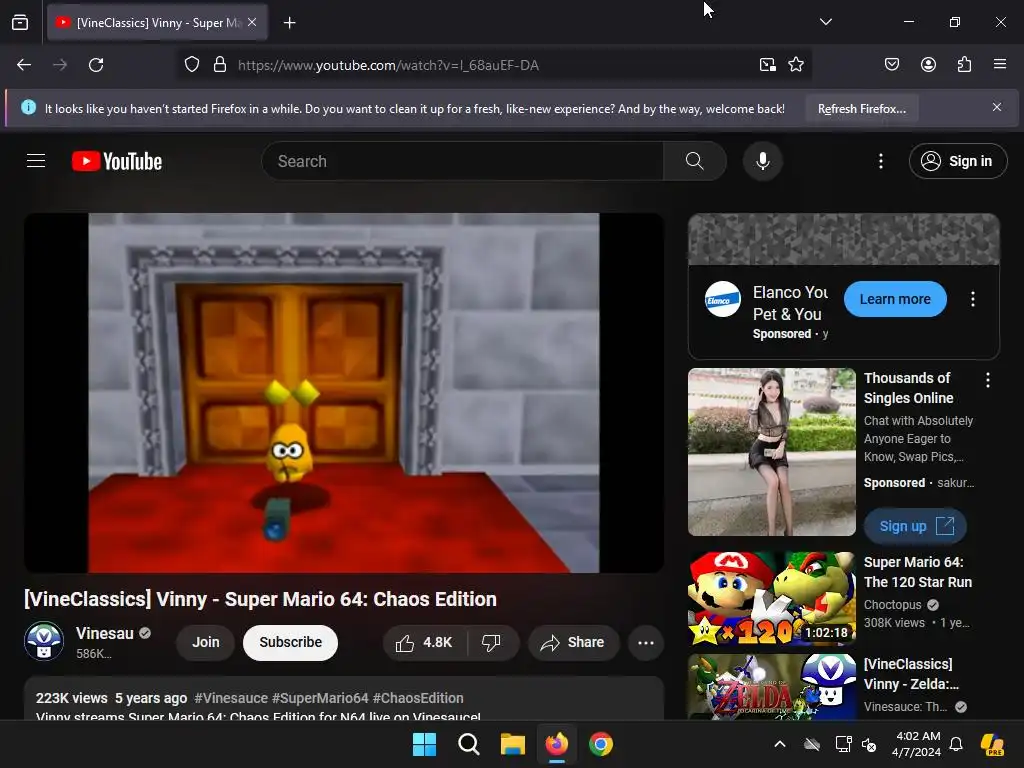Viewport: 1024px width, 768px height.
Task: Open the Windows Start menu
Action: (424, 744)
